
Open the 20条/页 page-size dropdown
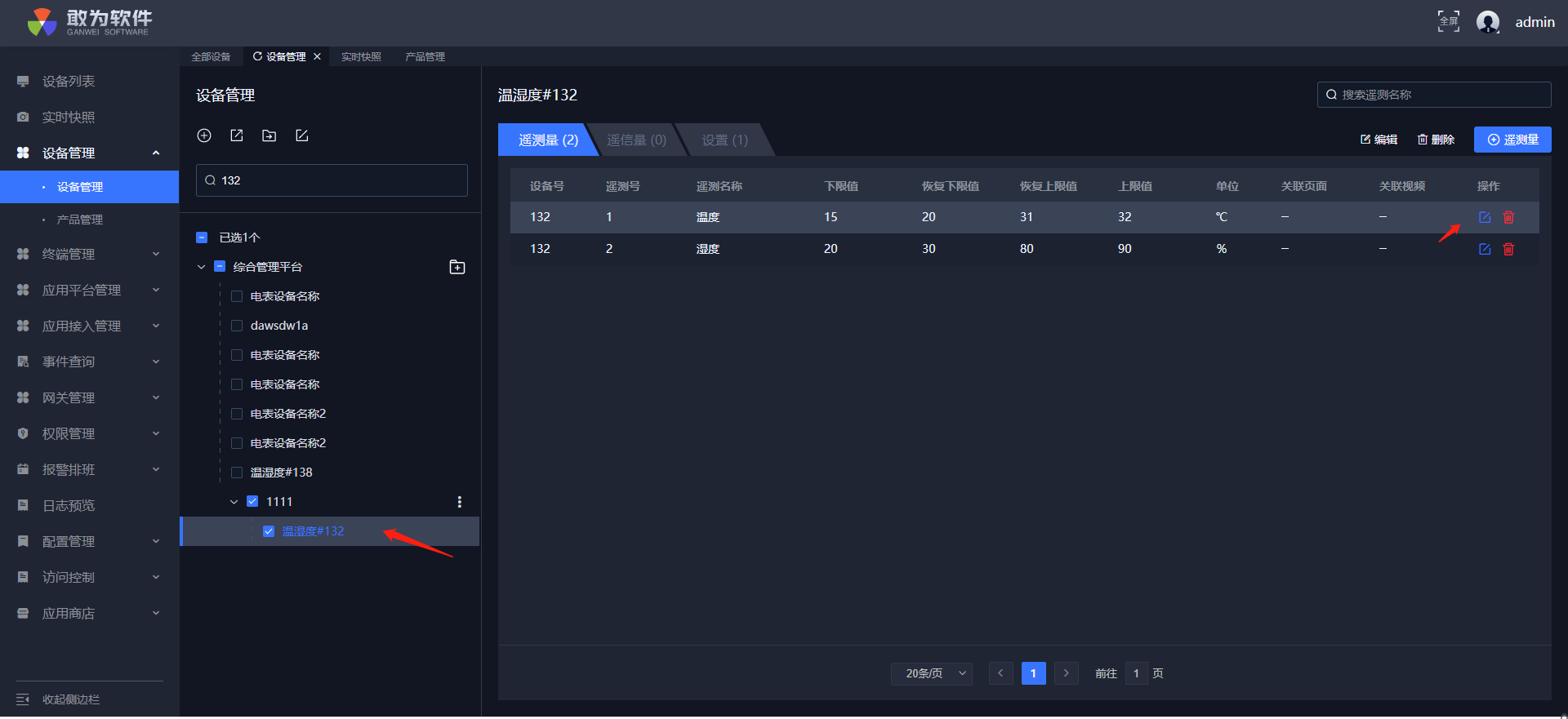(x=932, y=673)
